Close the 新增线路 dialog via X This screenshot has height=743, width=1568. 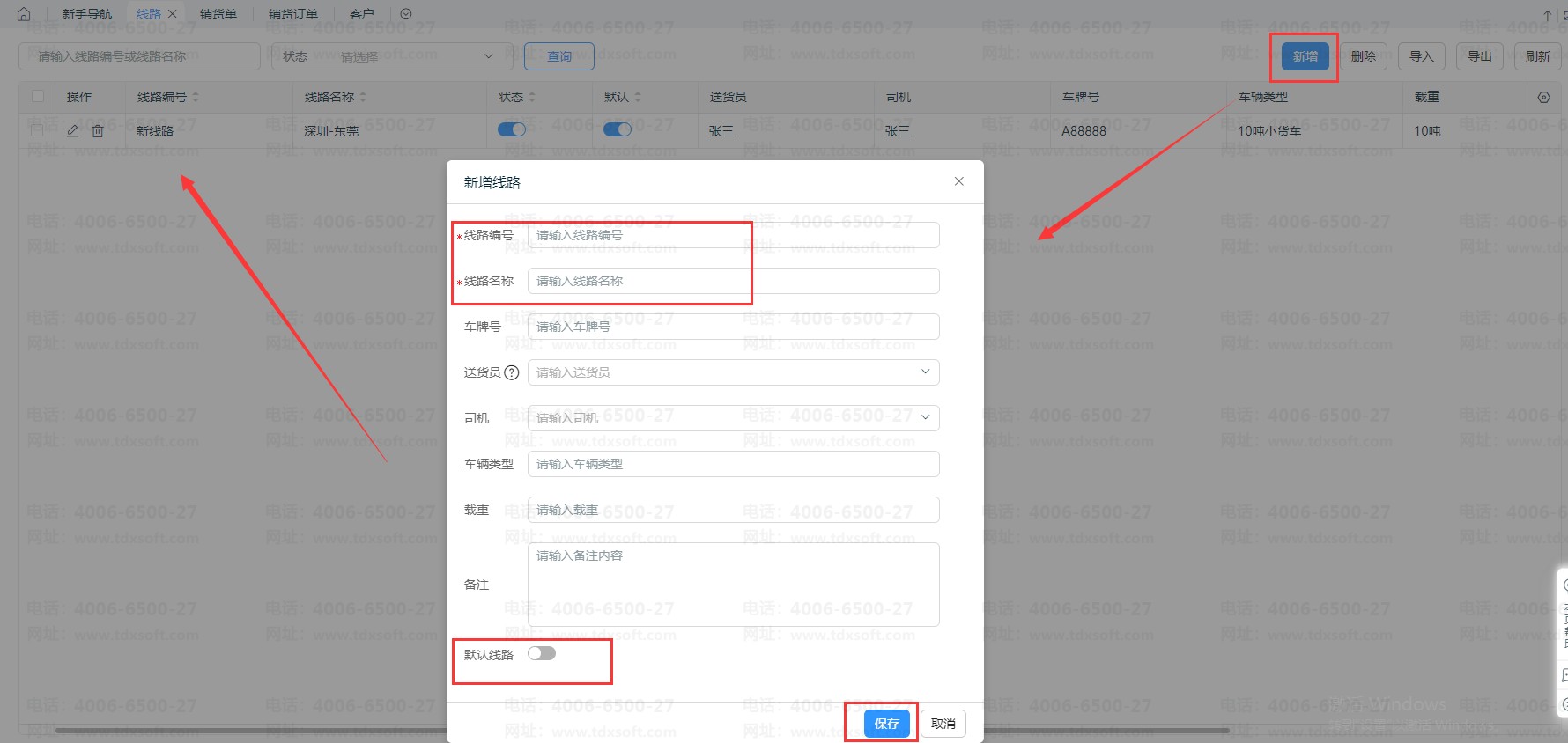[x=959, y=181]
